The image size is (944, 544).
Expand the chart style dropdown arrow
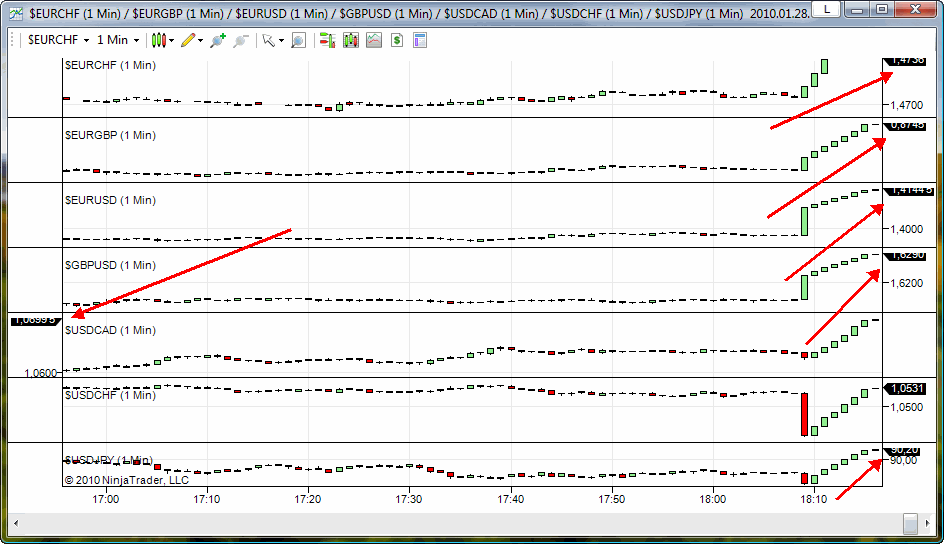click(x=172, y=41)
